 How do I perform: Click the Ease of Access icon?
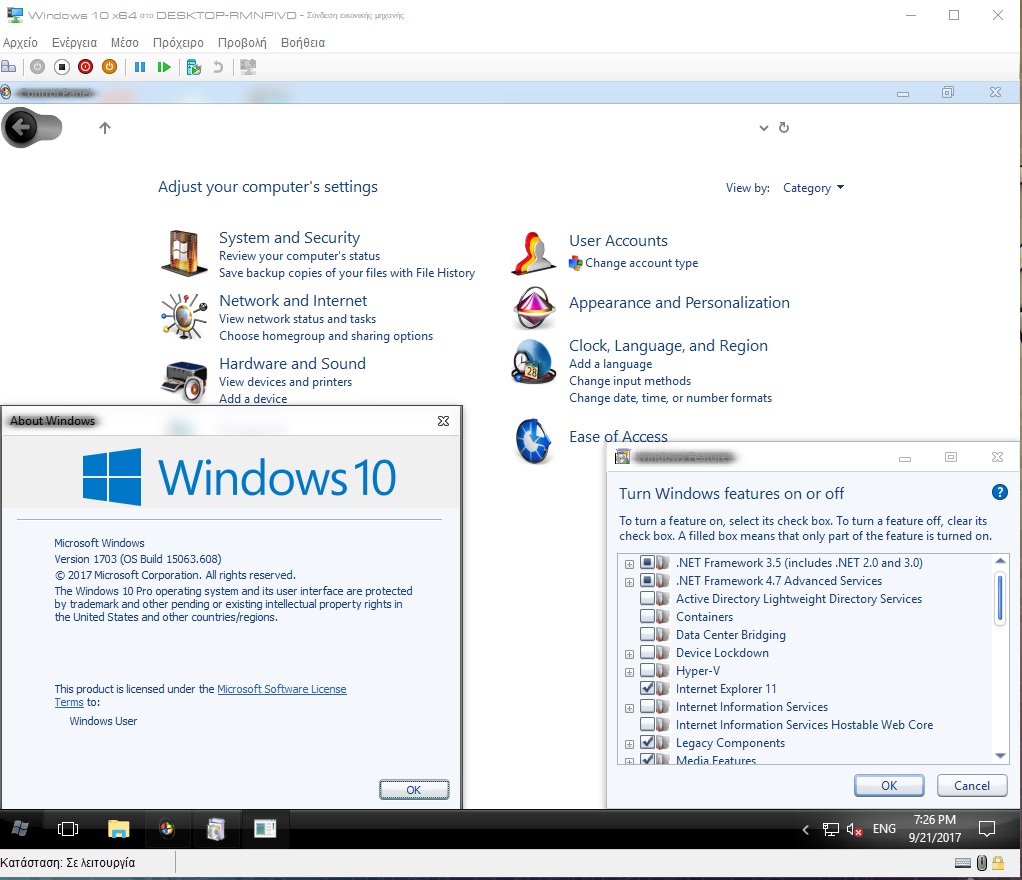pos(534,441)
